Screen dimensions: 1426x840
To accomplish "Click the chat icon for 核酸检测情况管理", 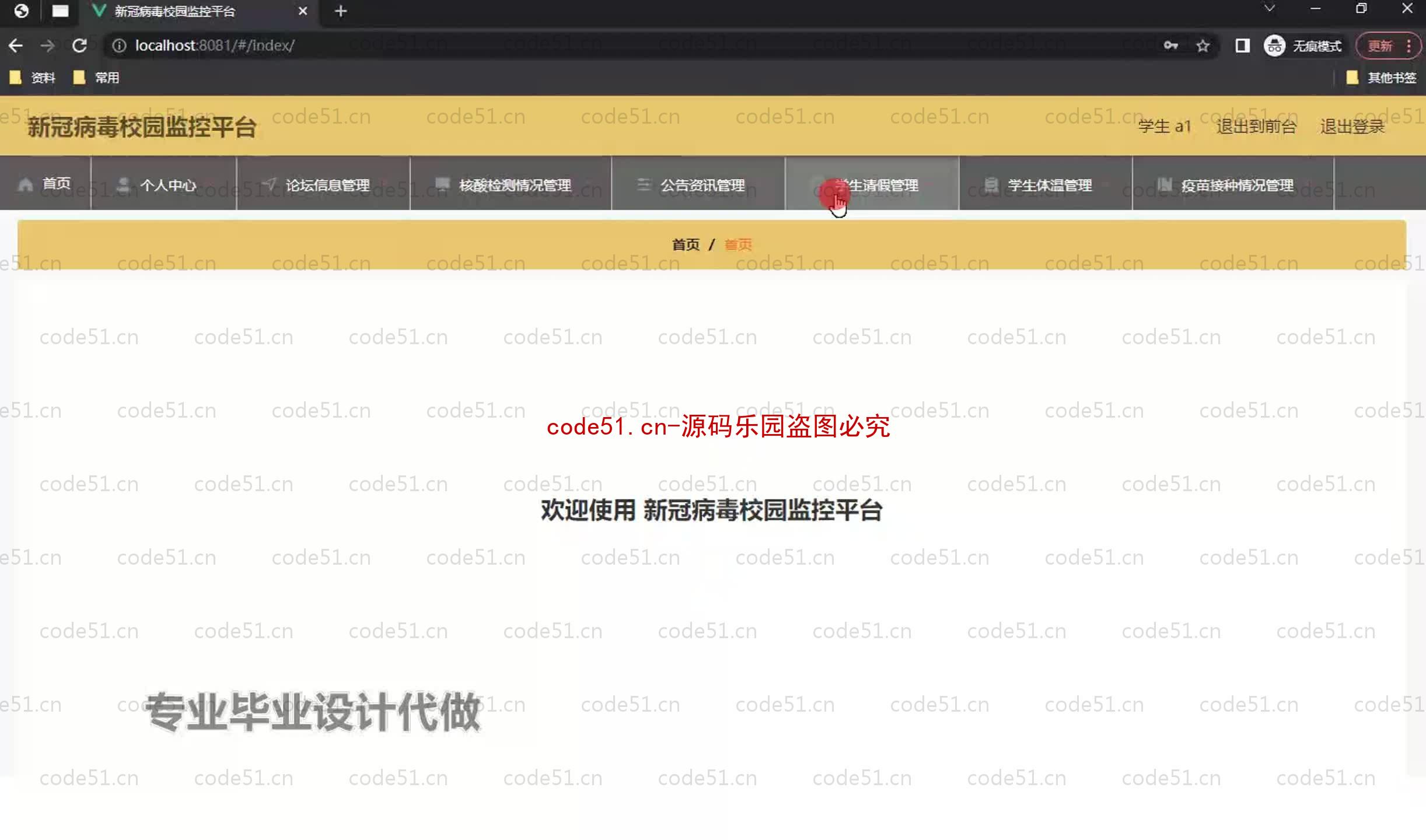I will point(443,184).
